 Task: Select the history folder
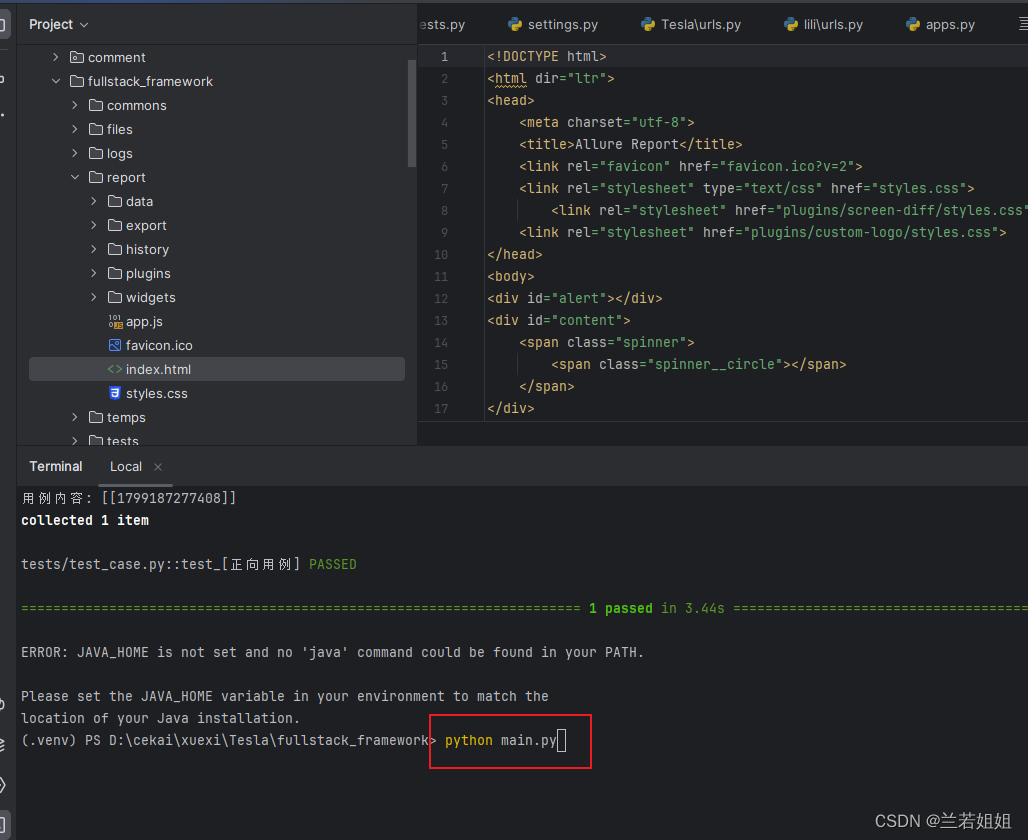coord(148,249)
